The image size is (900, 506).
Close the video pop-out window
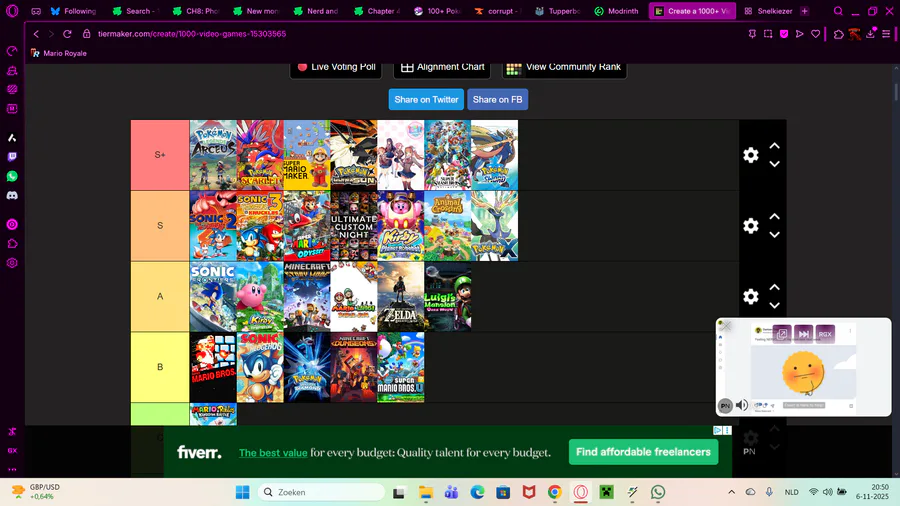pyautogui.click(x=726, y=326)
